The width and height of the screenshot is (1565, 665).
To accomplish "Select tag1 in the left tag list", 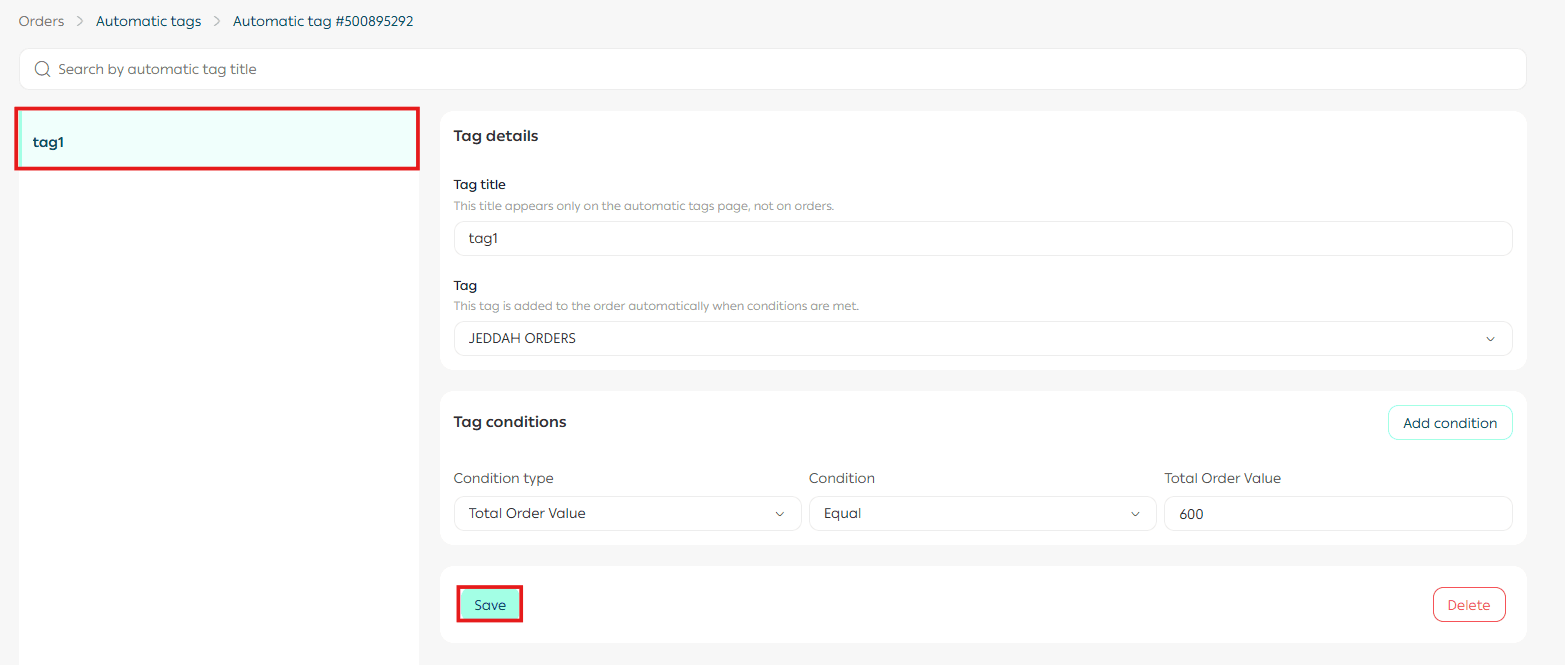I will coord(217,141).
